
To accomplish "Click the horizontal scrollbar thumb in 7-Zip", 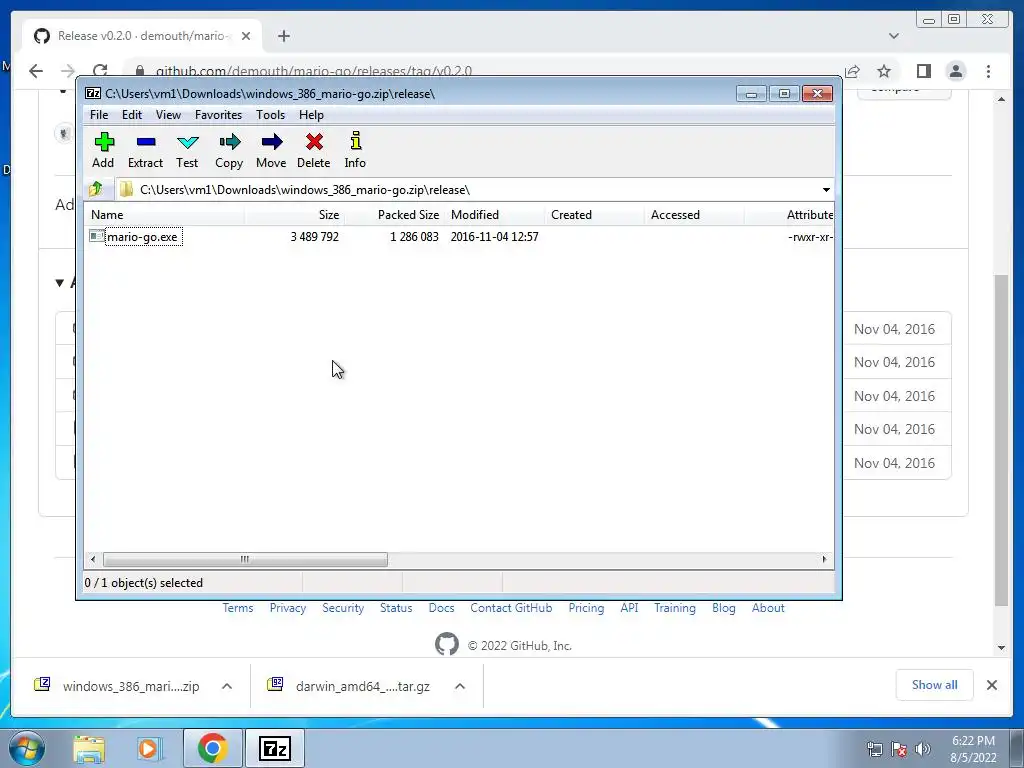I will (245, 560).
